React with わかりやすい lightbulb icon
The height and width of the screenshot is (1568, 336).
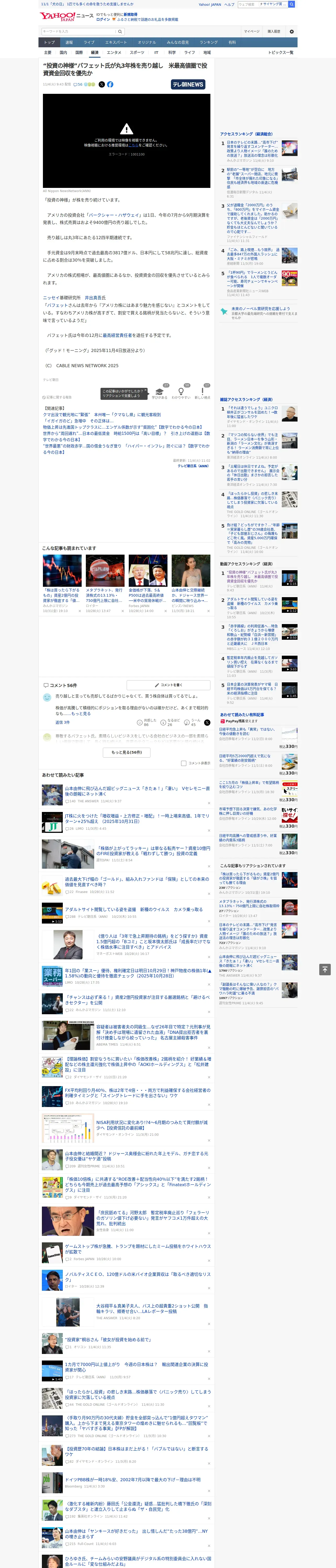tap(181, 392)
